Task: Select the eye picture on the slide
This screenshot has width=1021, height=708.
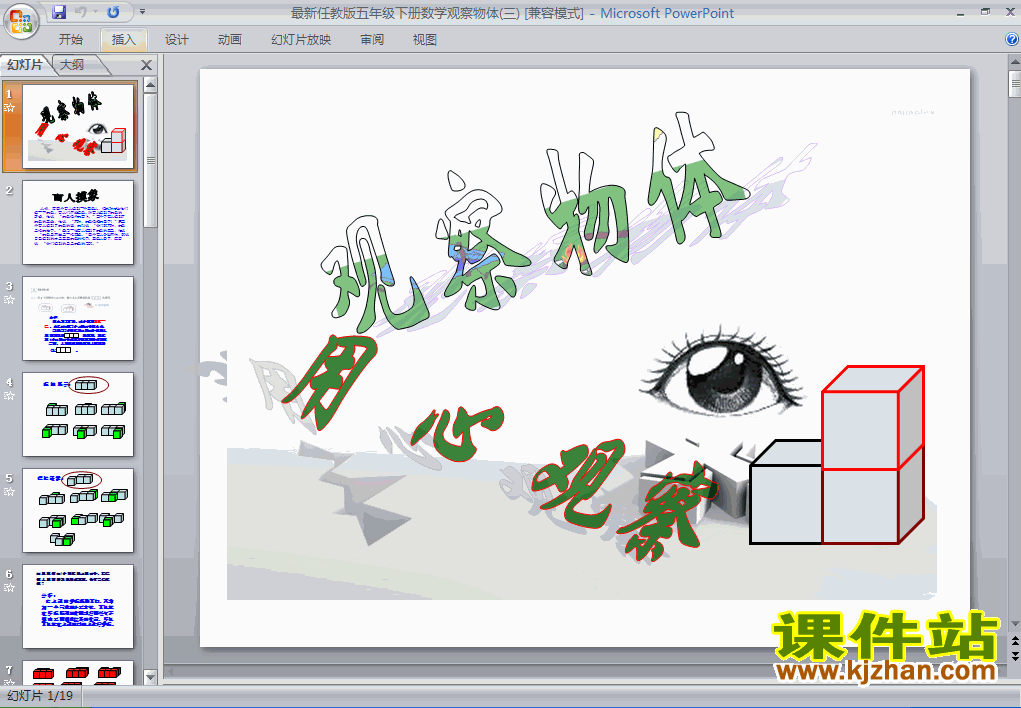Action: click(x=721, y=373)
